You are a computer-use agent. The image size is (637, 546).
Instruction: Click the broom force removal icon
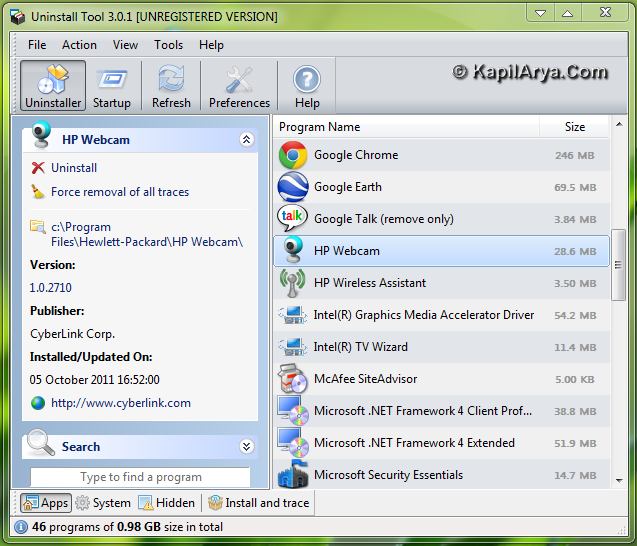click(x=38, y=191)
